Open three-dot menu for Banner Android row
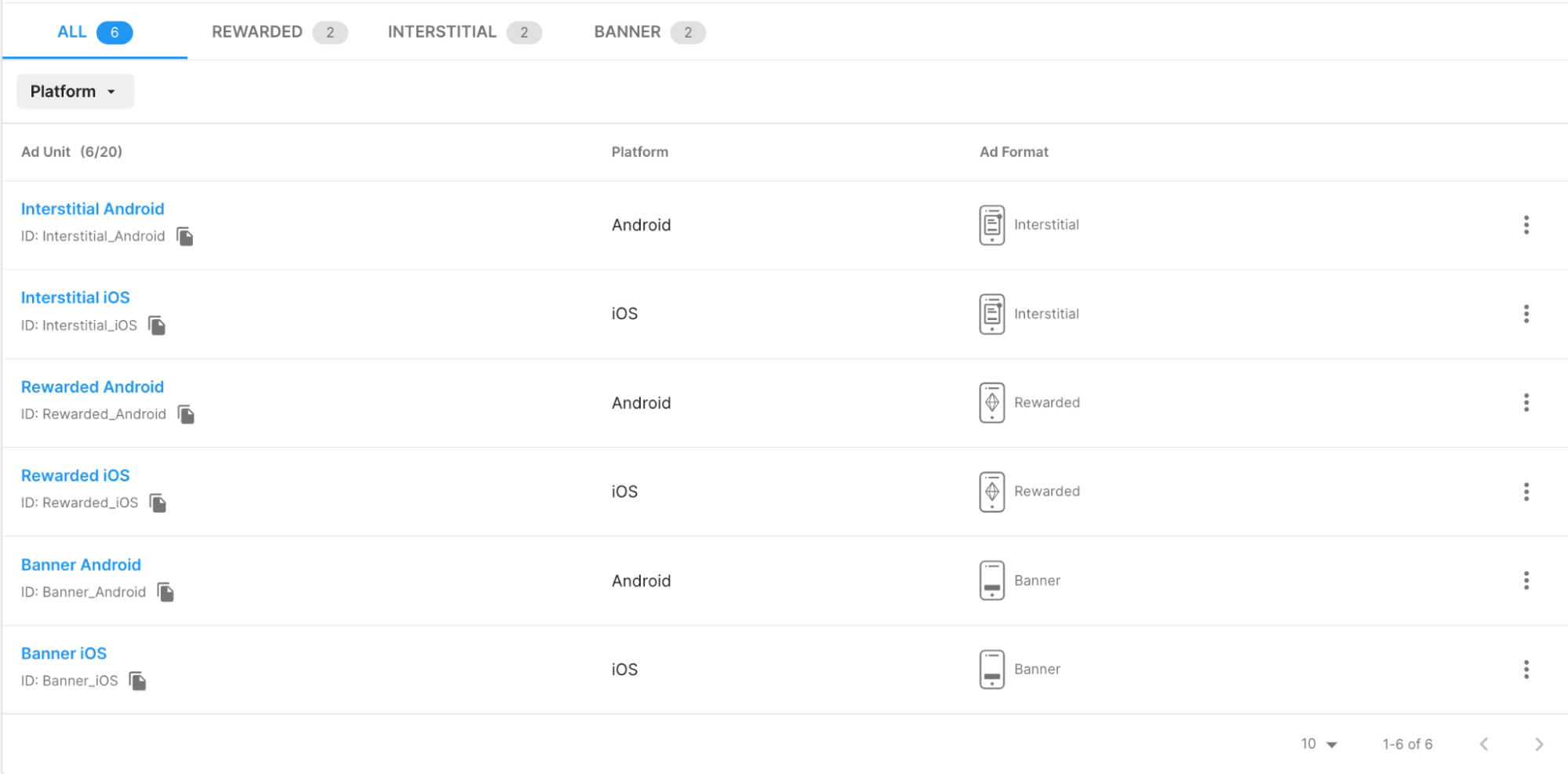Screen dimensions: 1568x774 (1526, 580)
